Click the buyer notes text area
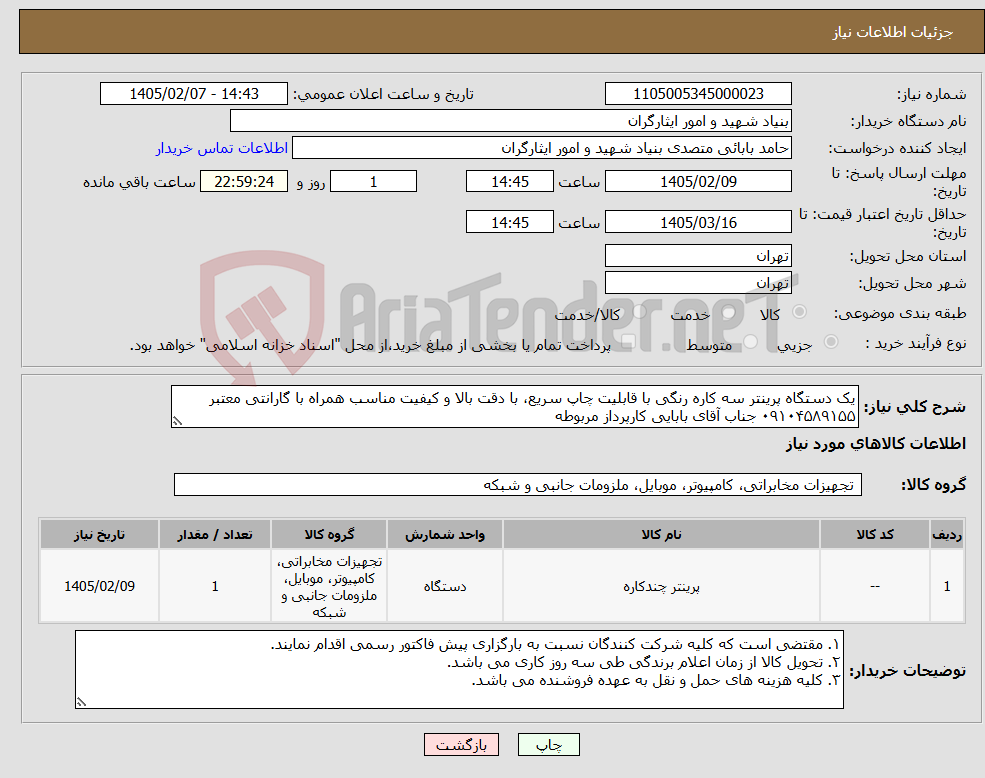This screenshot has width=985, height=778. 459,670
